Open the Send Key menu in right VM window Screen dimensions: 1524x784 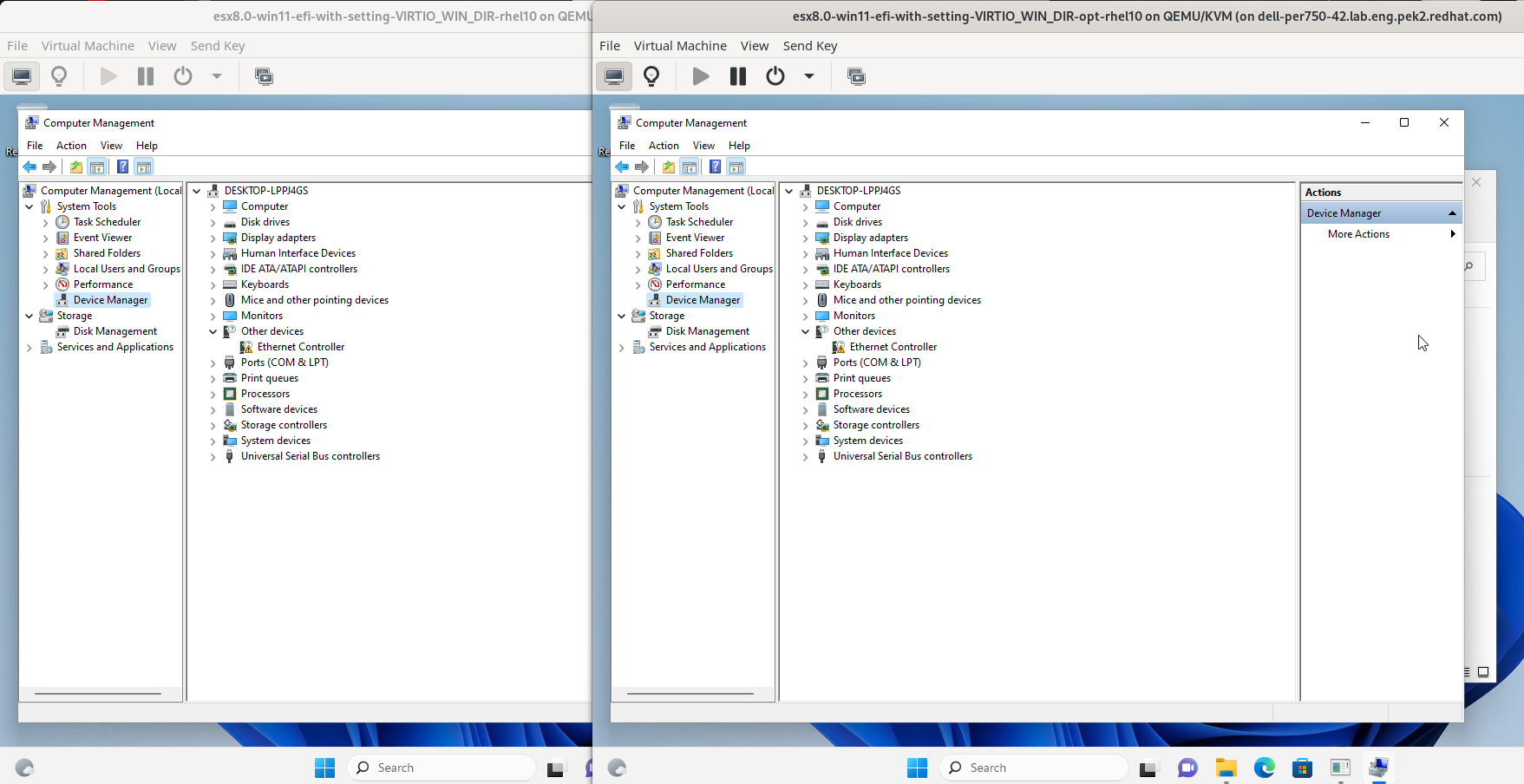[x=810, y=46]
